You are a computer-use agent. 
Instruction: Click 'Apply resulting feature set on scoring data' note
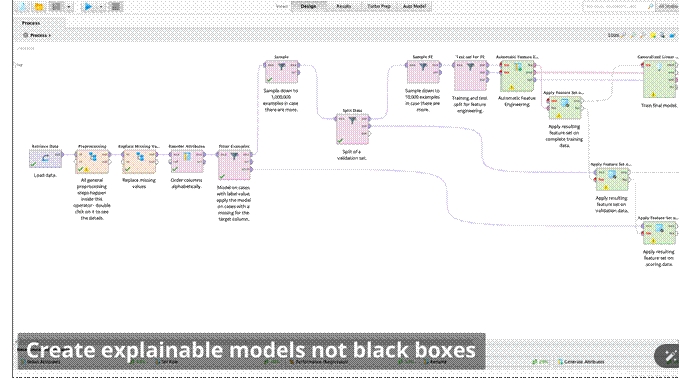pyautogui.click(x=658, y=258)
